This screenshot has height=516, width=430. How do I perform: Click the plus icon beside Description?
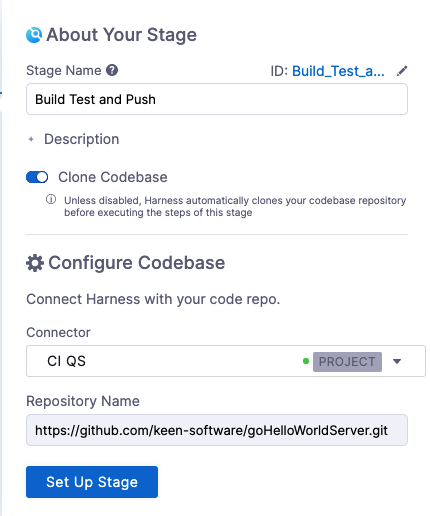(31, 139)
